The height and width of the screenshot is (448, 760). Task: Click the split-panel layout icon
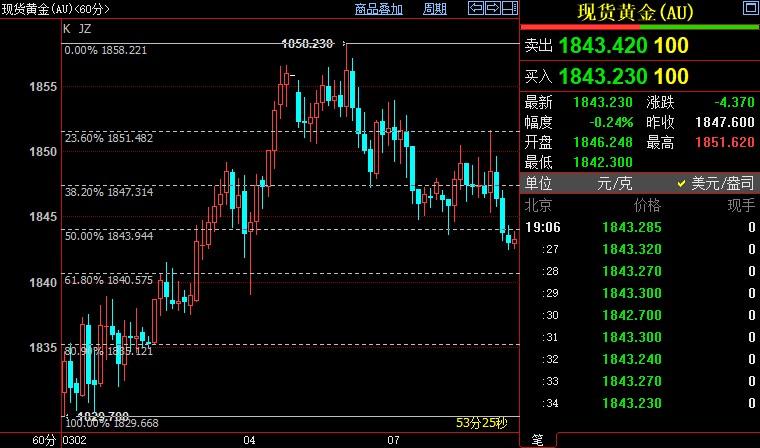[509, 8]
